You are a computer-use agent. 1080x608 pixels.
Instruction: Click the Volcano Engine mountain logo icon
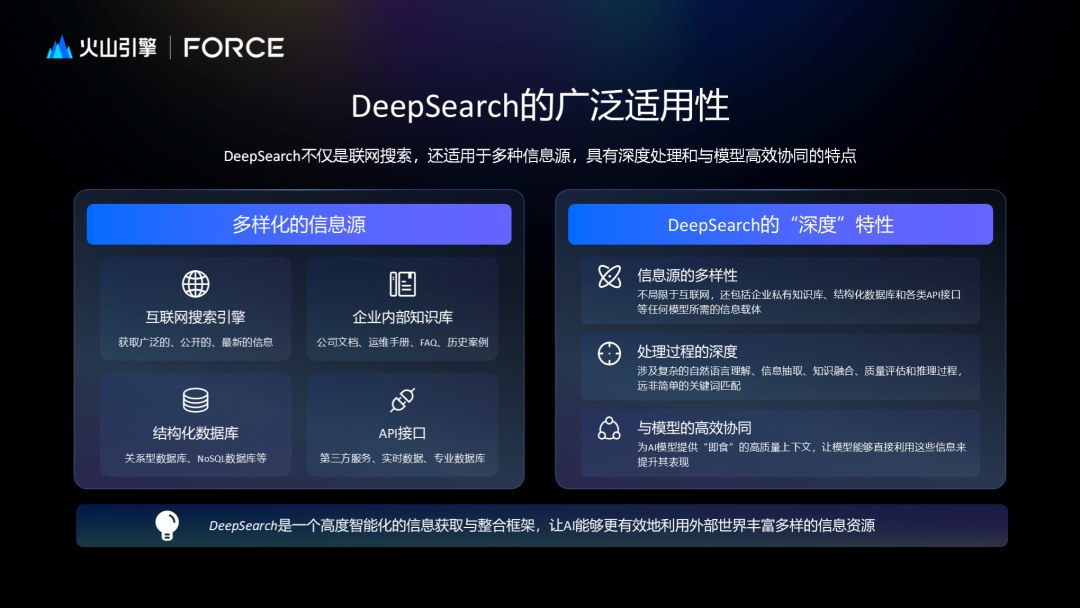point(59,47)
